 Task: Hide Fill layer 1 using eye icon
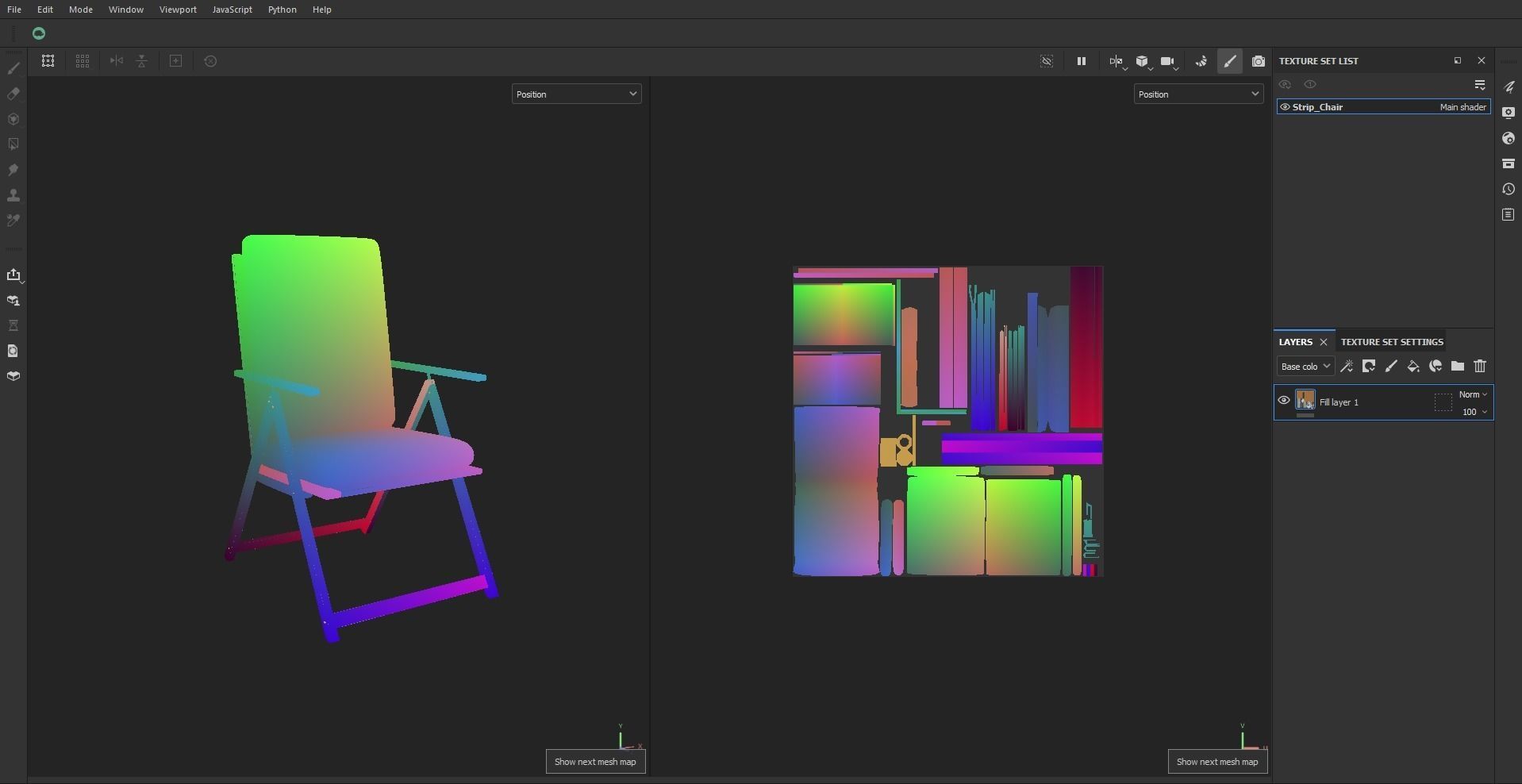tap(1284, 401)
